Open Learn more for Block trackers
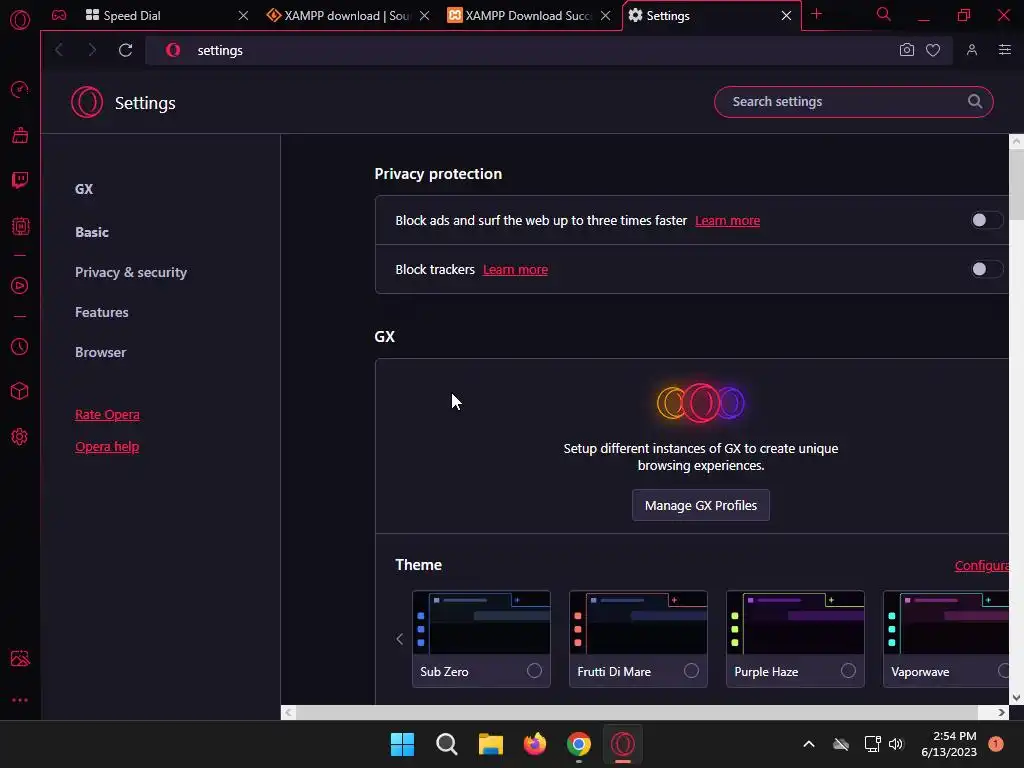This screenshot has width=1024, height=768. tap(515, 270)
